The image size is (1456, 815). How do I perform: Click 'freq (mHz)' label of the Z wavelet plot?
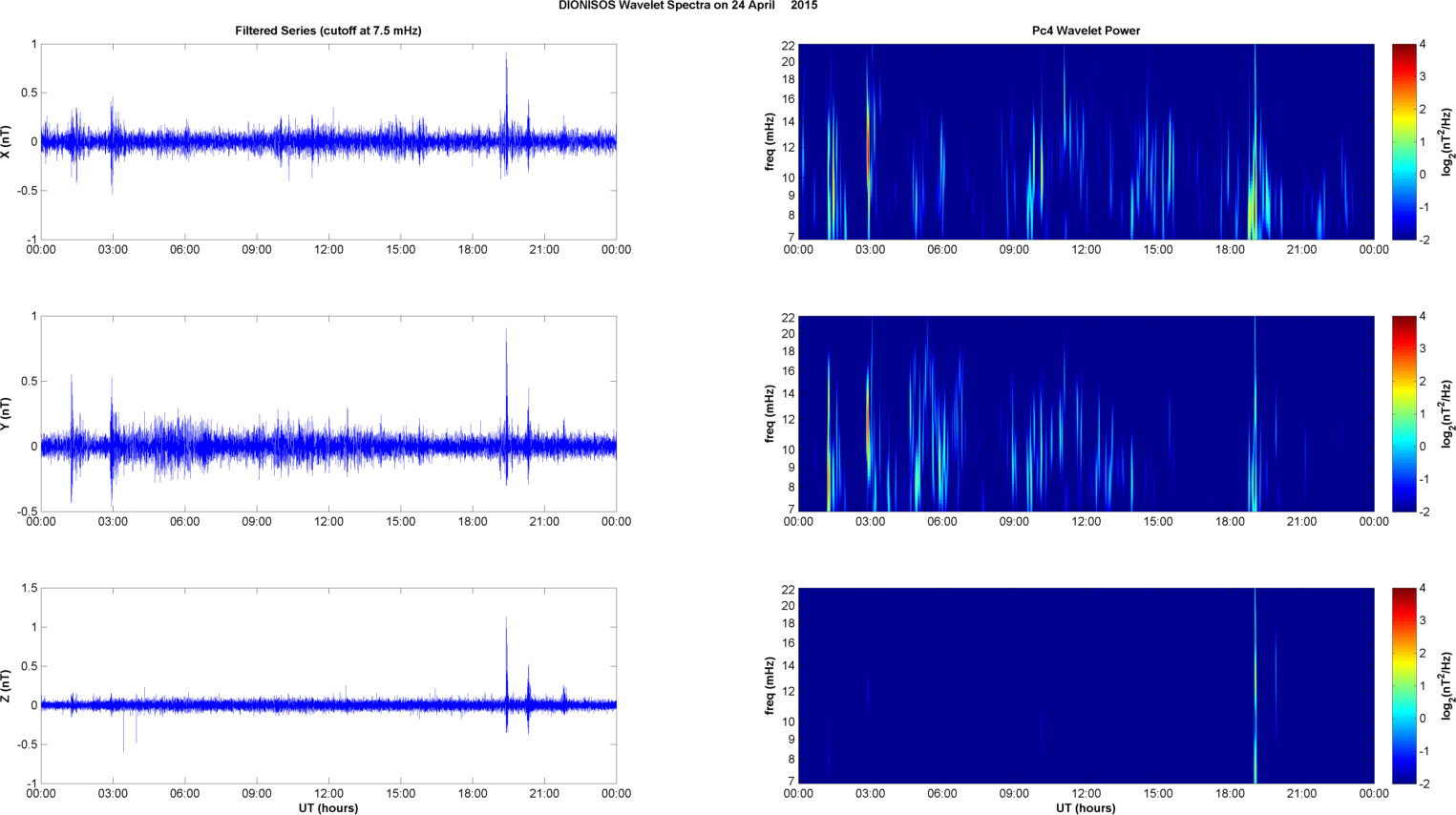[x=770, y=685]
